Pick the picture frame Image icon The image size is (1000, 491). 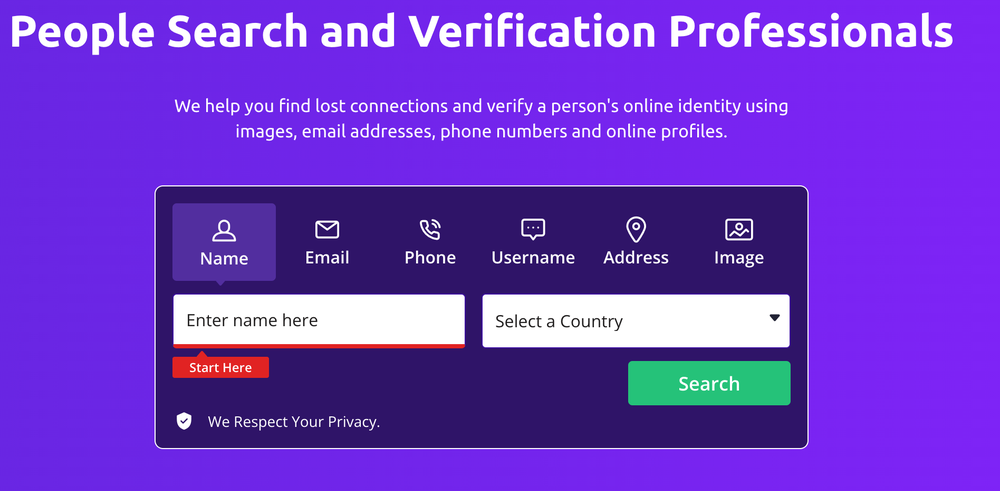(x=739, y=230)
